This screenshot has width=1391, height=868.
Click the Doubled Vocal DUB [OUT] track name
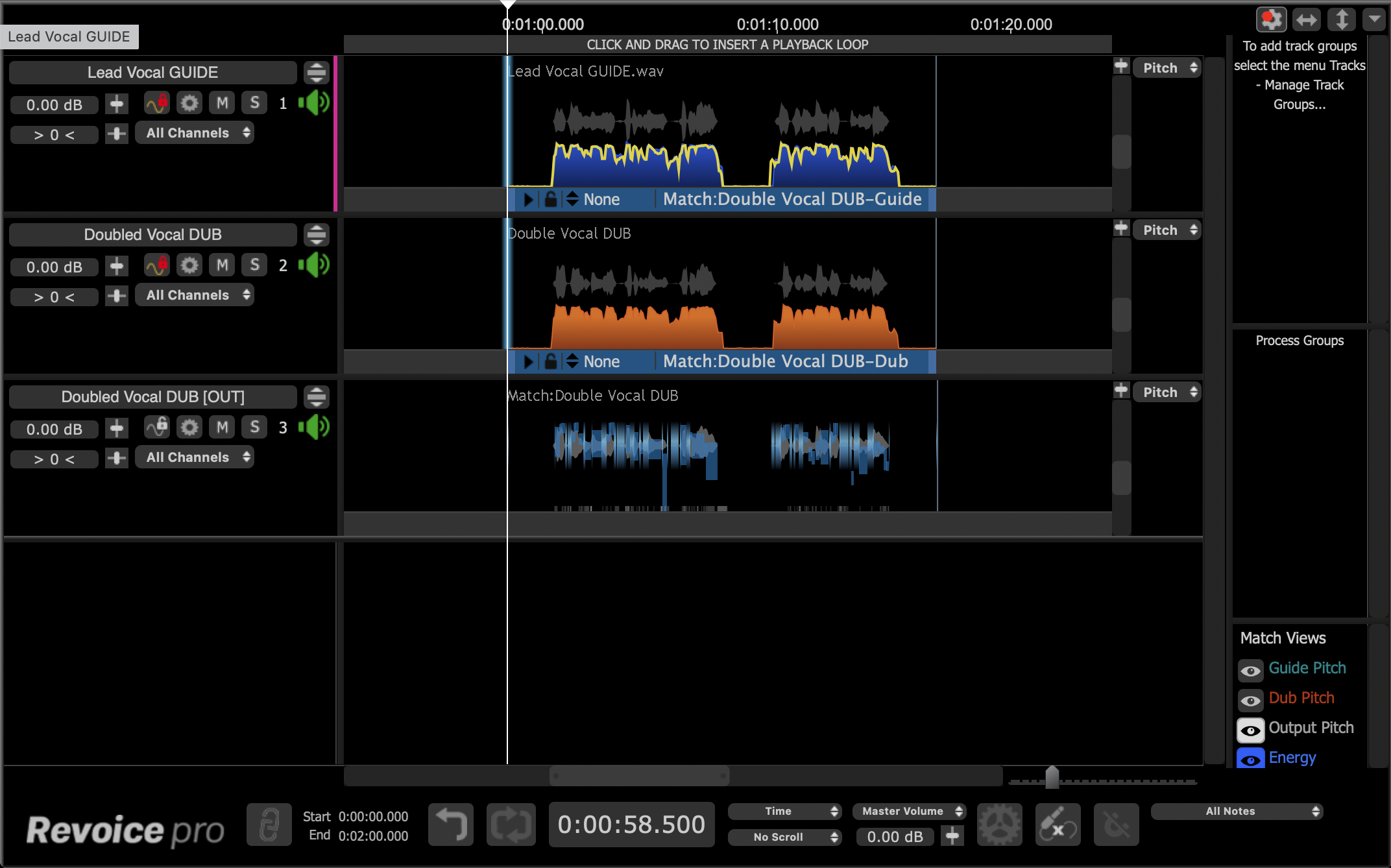[x=152, y=397]
